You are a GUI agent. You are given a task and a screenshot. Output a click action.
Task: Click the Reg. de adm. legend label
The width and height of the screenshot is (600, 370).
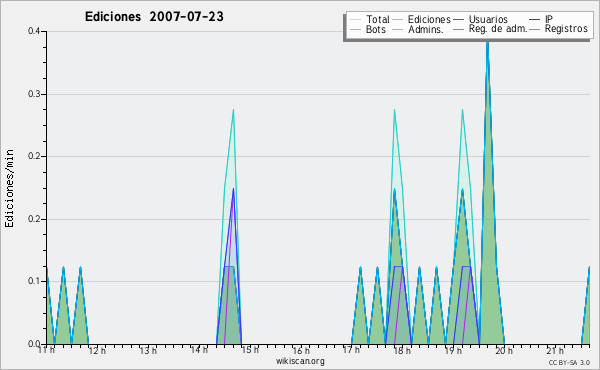[498, 29]
